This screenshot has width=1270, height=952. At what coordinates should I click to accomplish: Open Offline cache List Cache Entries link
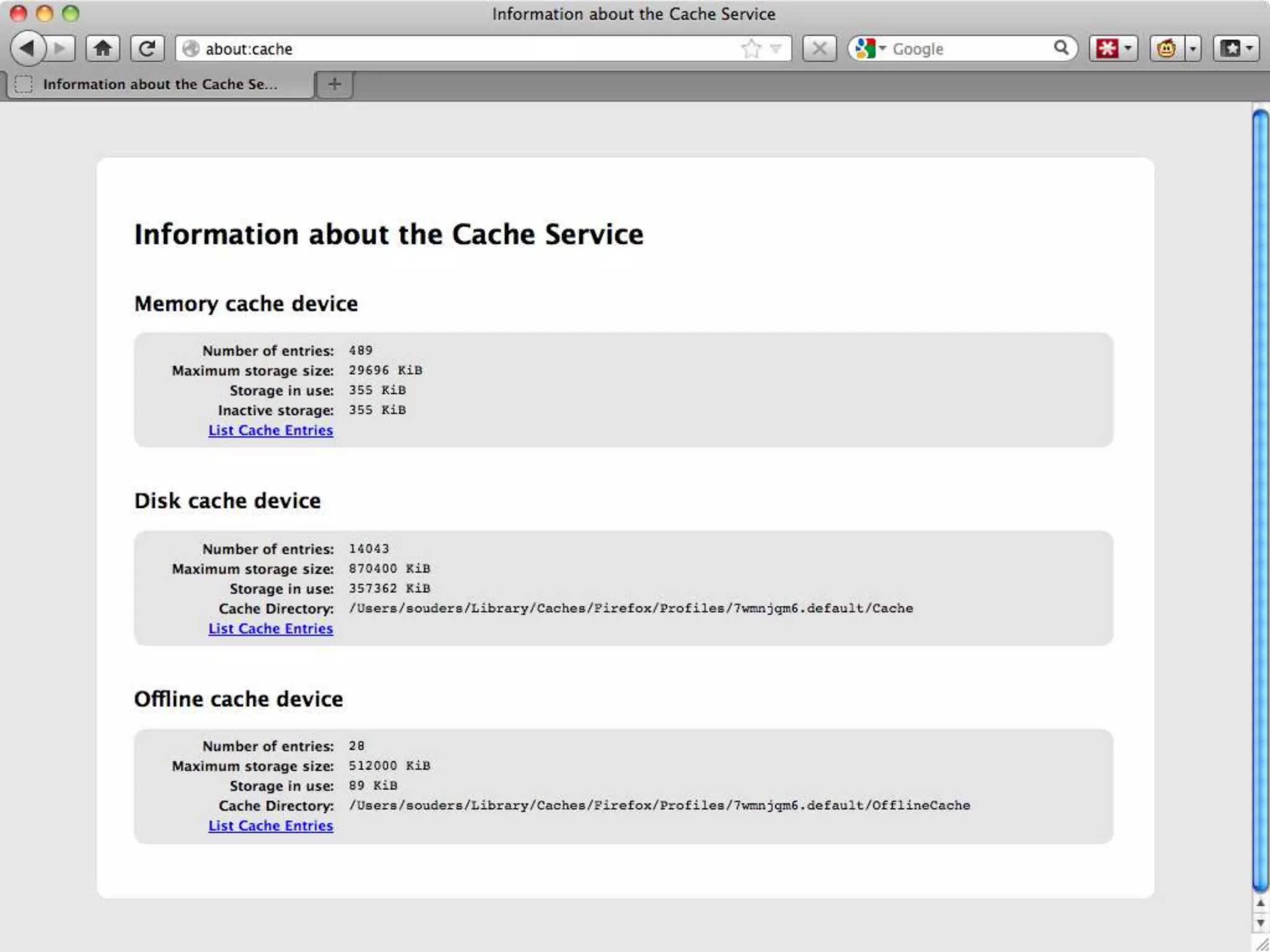click(270, 826)
